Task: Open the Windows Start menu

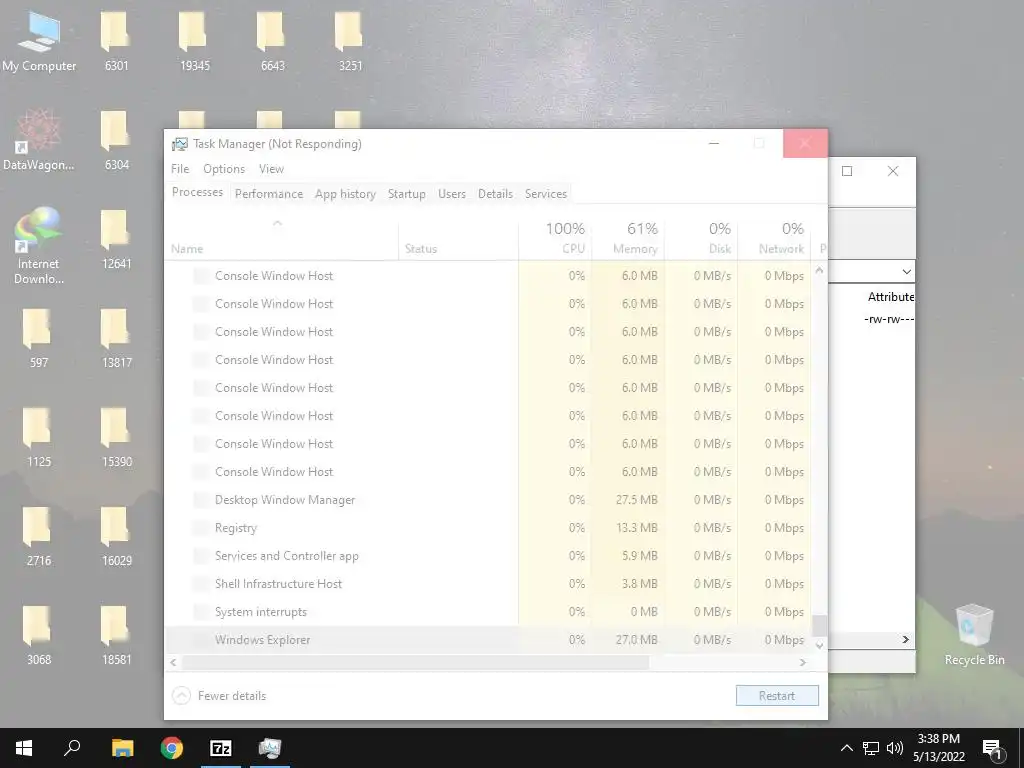Action: coord(24,748)
